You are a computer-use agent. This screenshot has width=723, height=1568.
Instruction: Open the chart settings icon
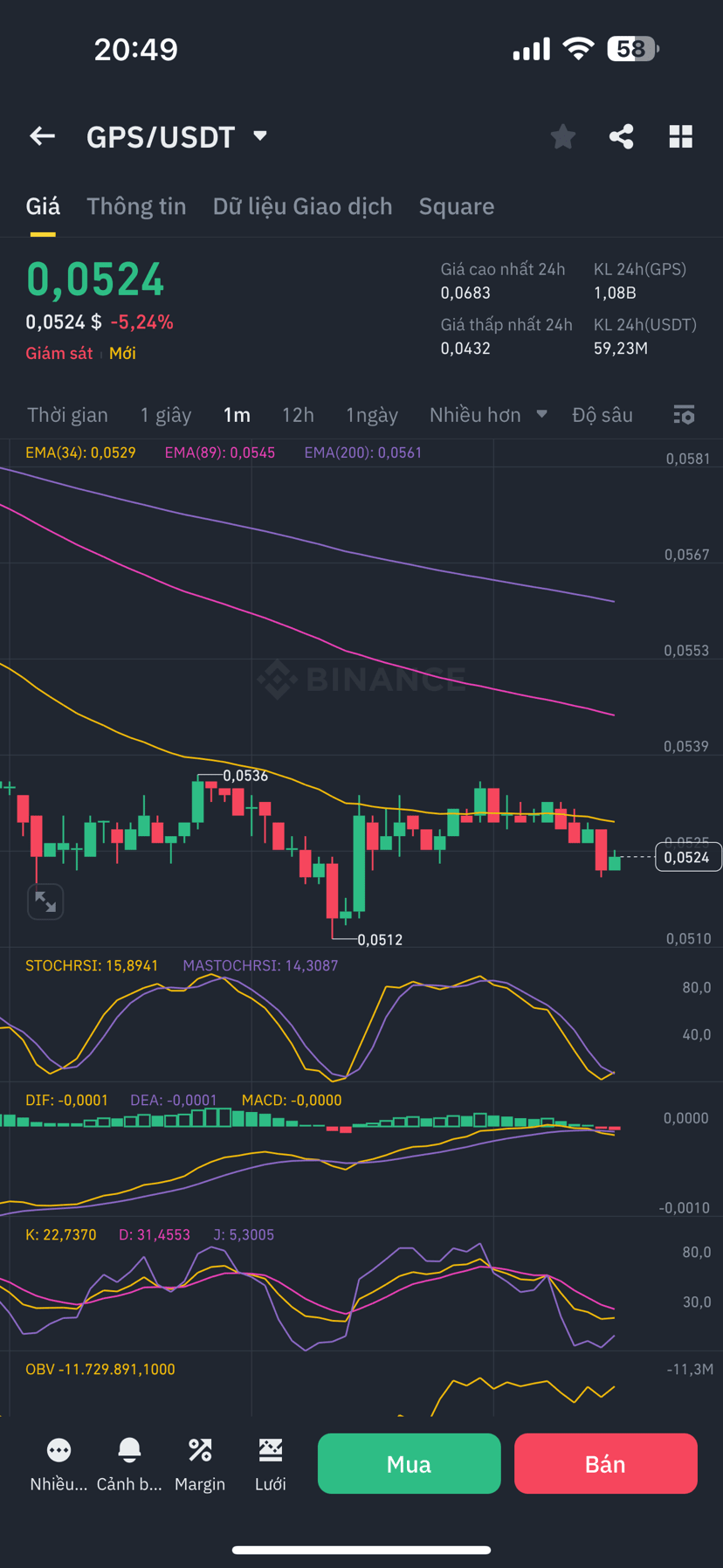click(684, 415)
